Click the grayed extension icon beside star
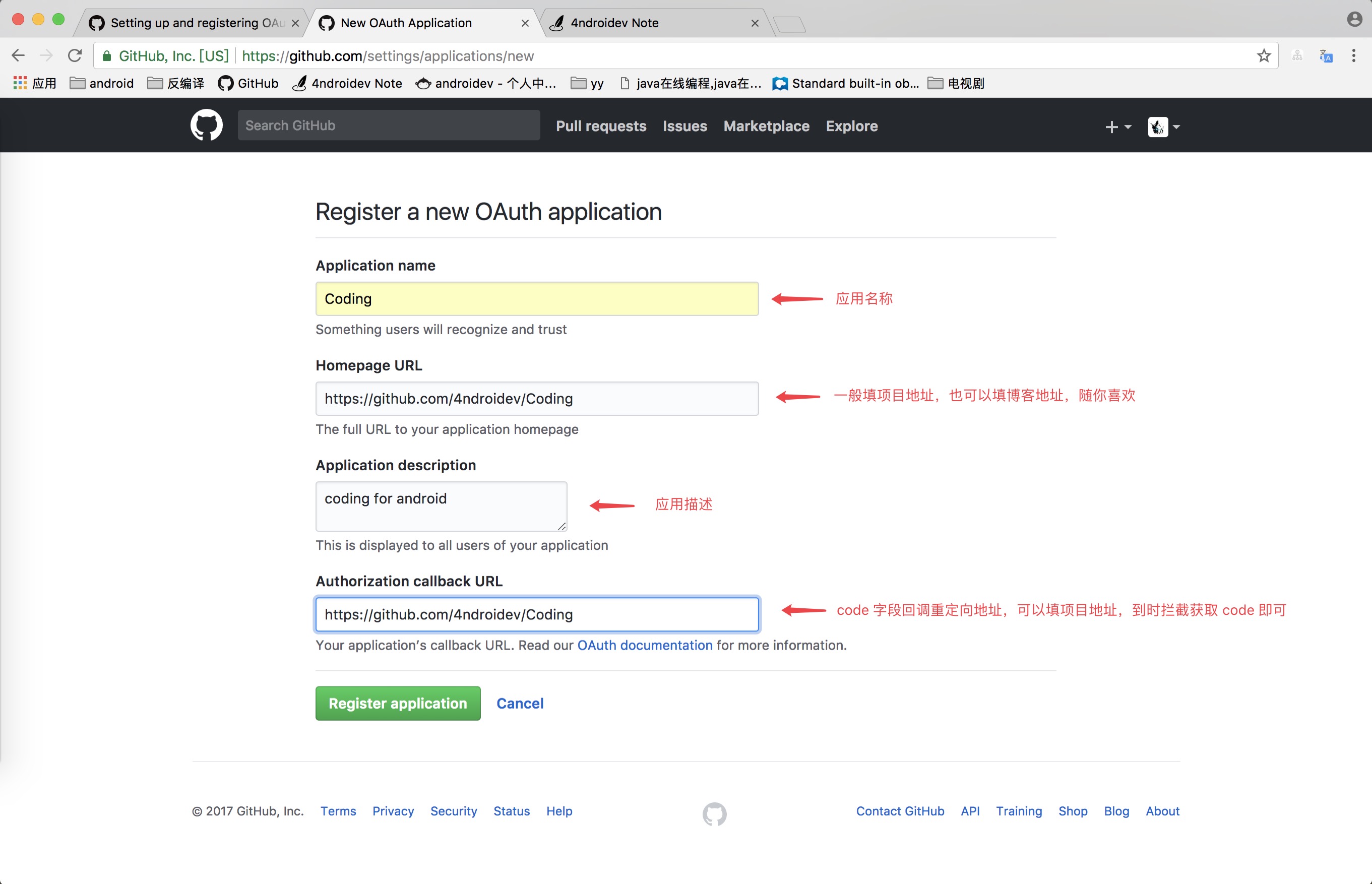1372x884 pixels. coord(1297,55)
